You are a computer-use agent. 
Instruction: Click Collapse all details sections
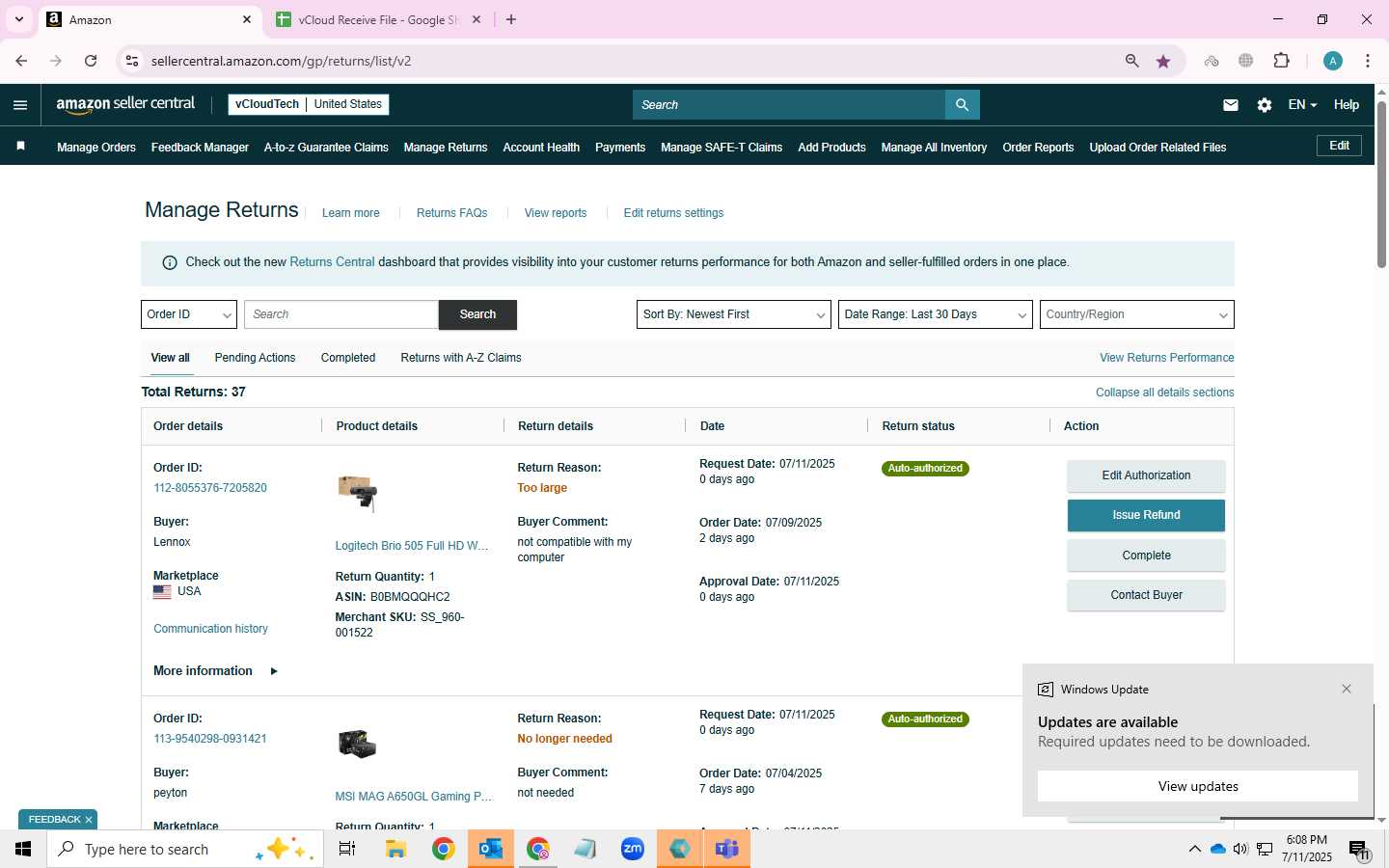(x=1164, y=393)
